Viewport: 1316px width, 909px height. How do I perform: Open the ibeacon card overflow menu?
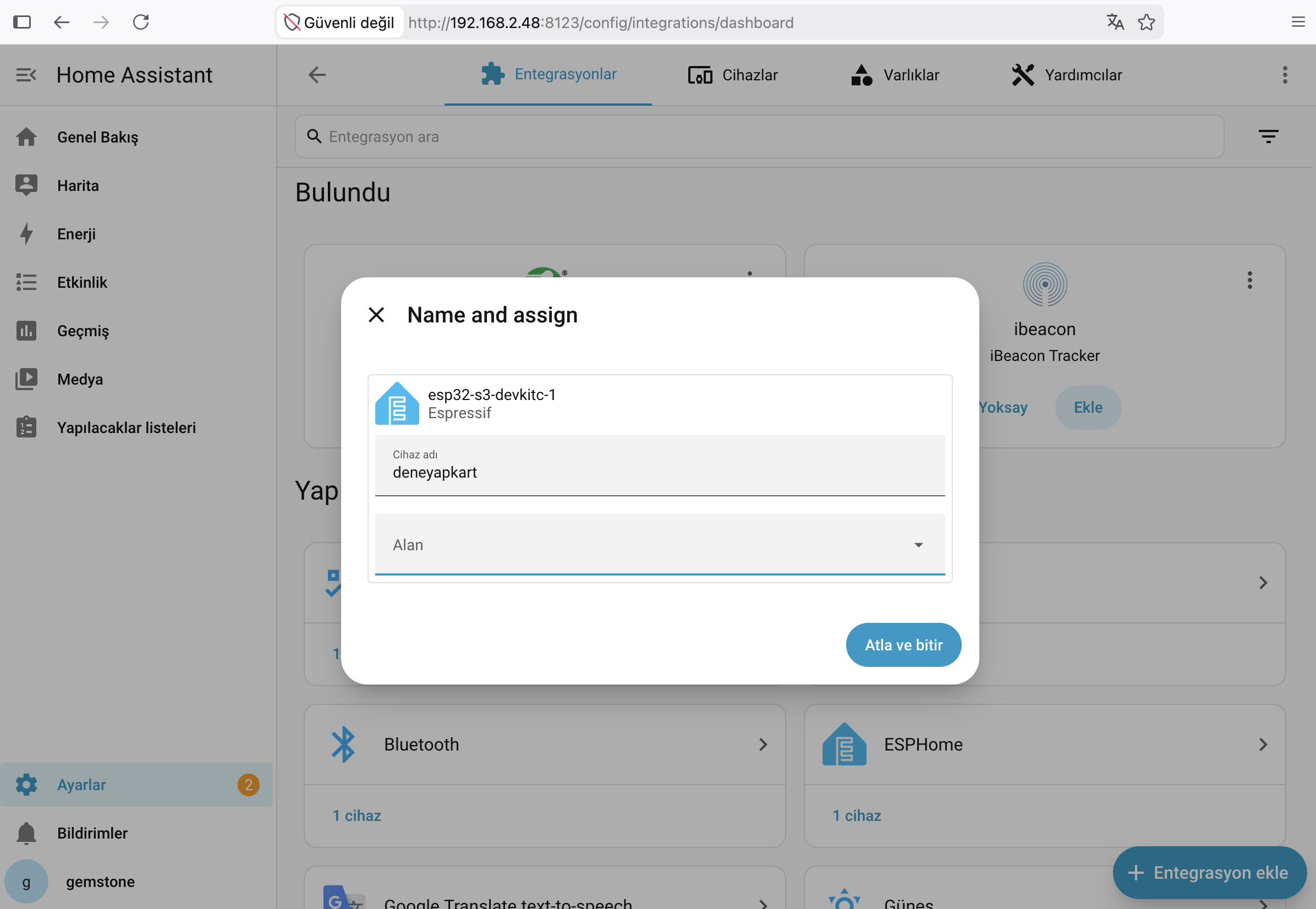click(x=1249, y=280)
